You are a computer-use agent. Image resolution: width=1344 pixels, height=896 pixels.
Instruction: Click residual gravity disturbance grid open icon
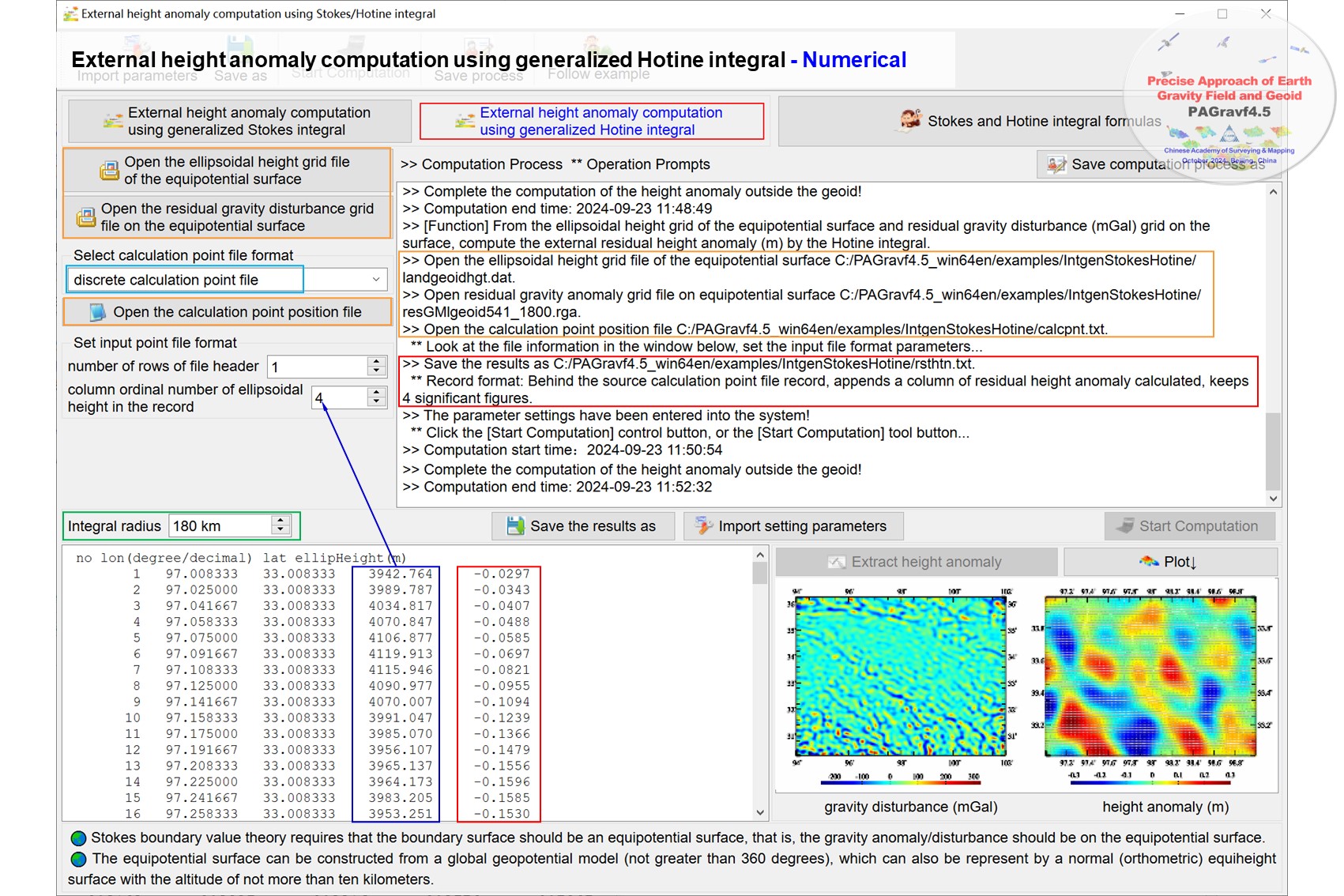pos(85,217)
